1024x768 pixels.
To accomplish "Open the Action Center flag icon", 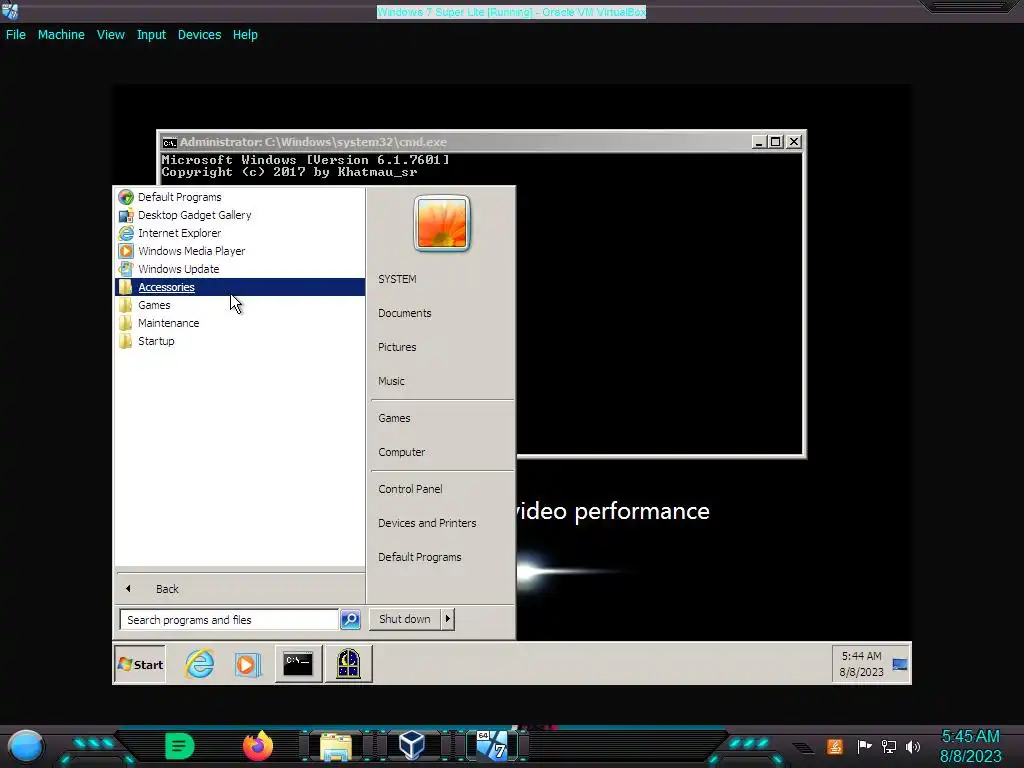I will (864, 746).
